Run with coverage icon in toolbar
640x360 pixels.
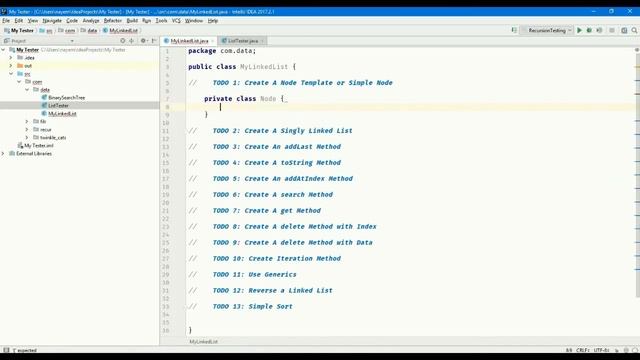[x=599, y=30]
